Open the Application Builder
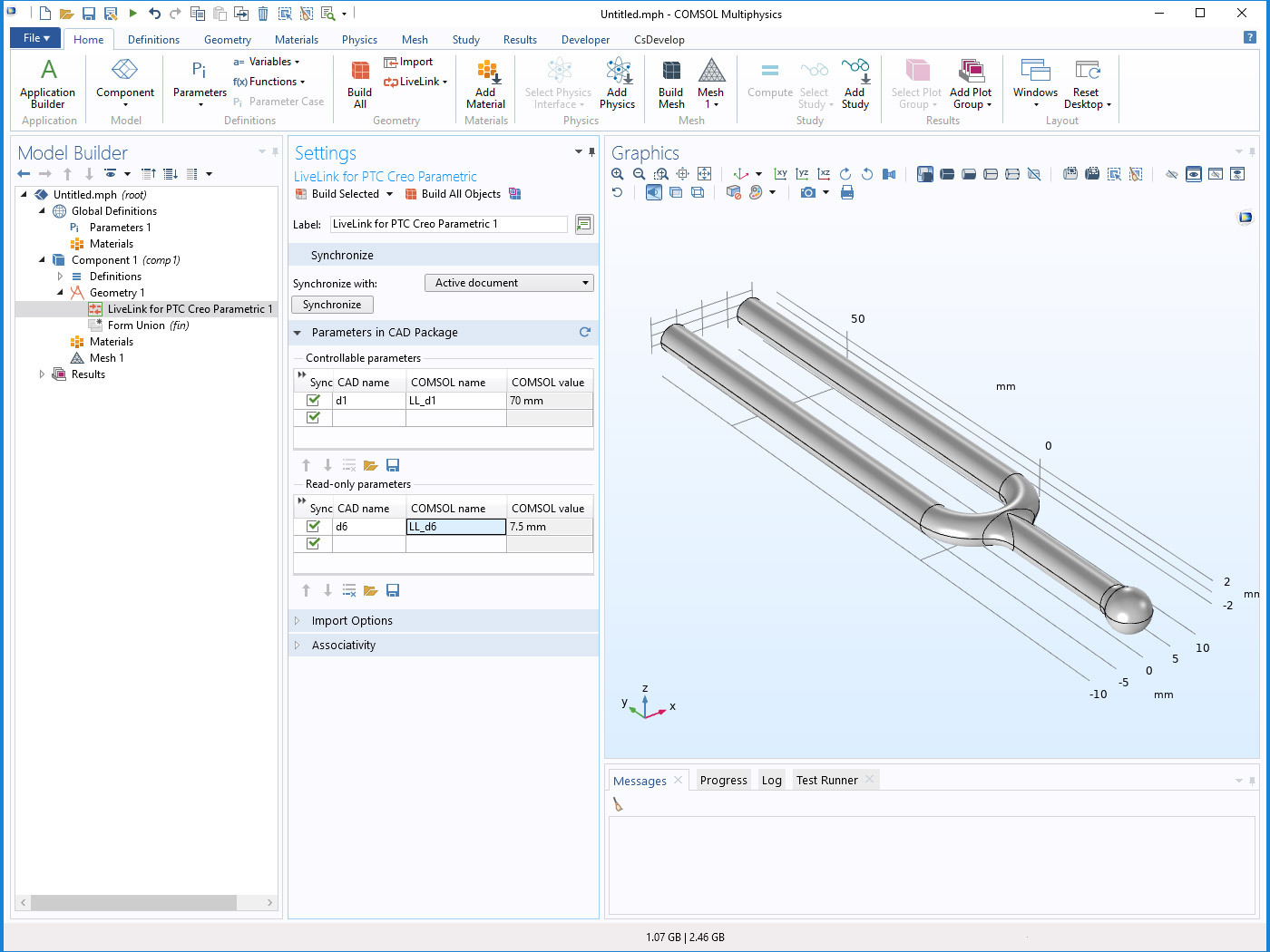The height and width of the screenshot is (952, 1270). [x=47, y=82]
